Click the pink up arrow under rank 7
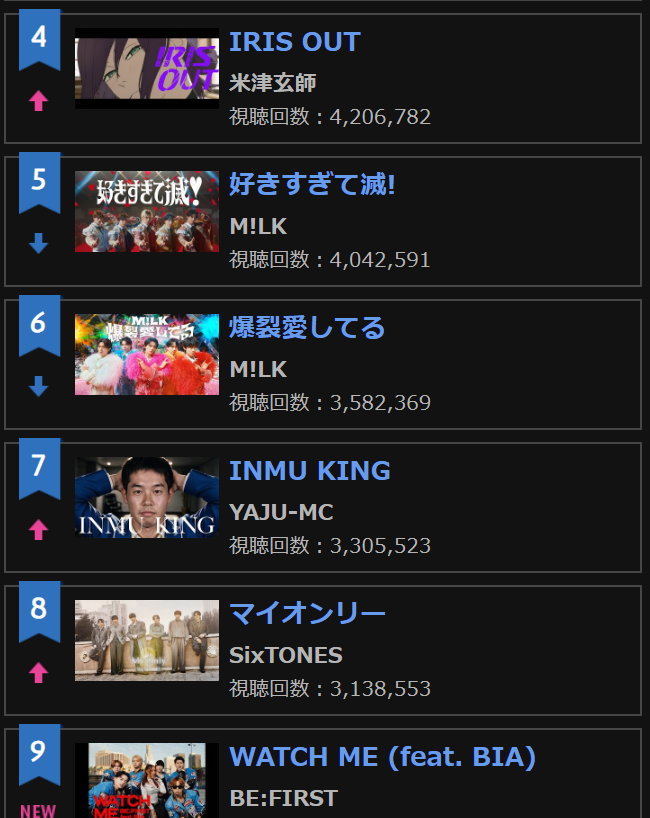Image resolution: width=650 pixels, height=818 pixels. [39, 530]
